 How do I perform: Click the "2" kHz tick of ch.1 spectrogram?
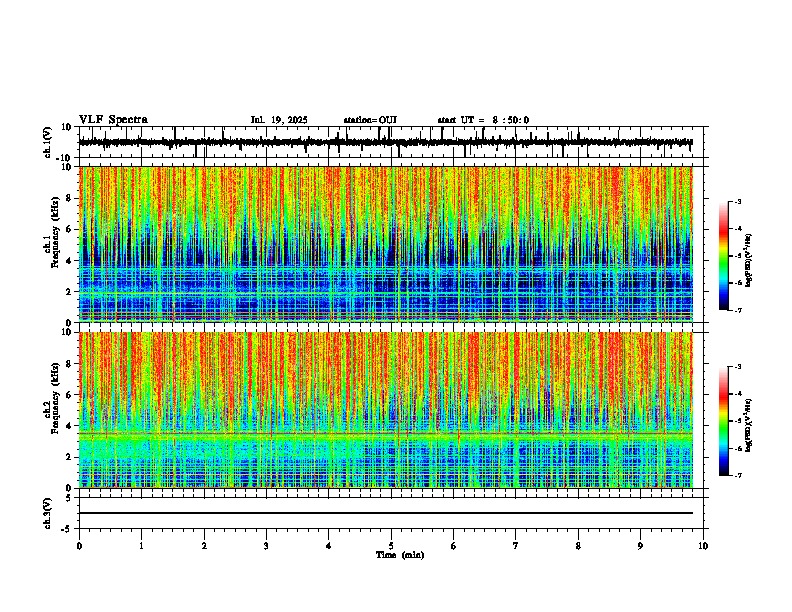70,291
